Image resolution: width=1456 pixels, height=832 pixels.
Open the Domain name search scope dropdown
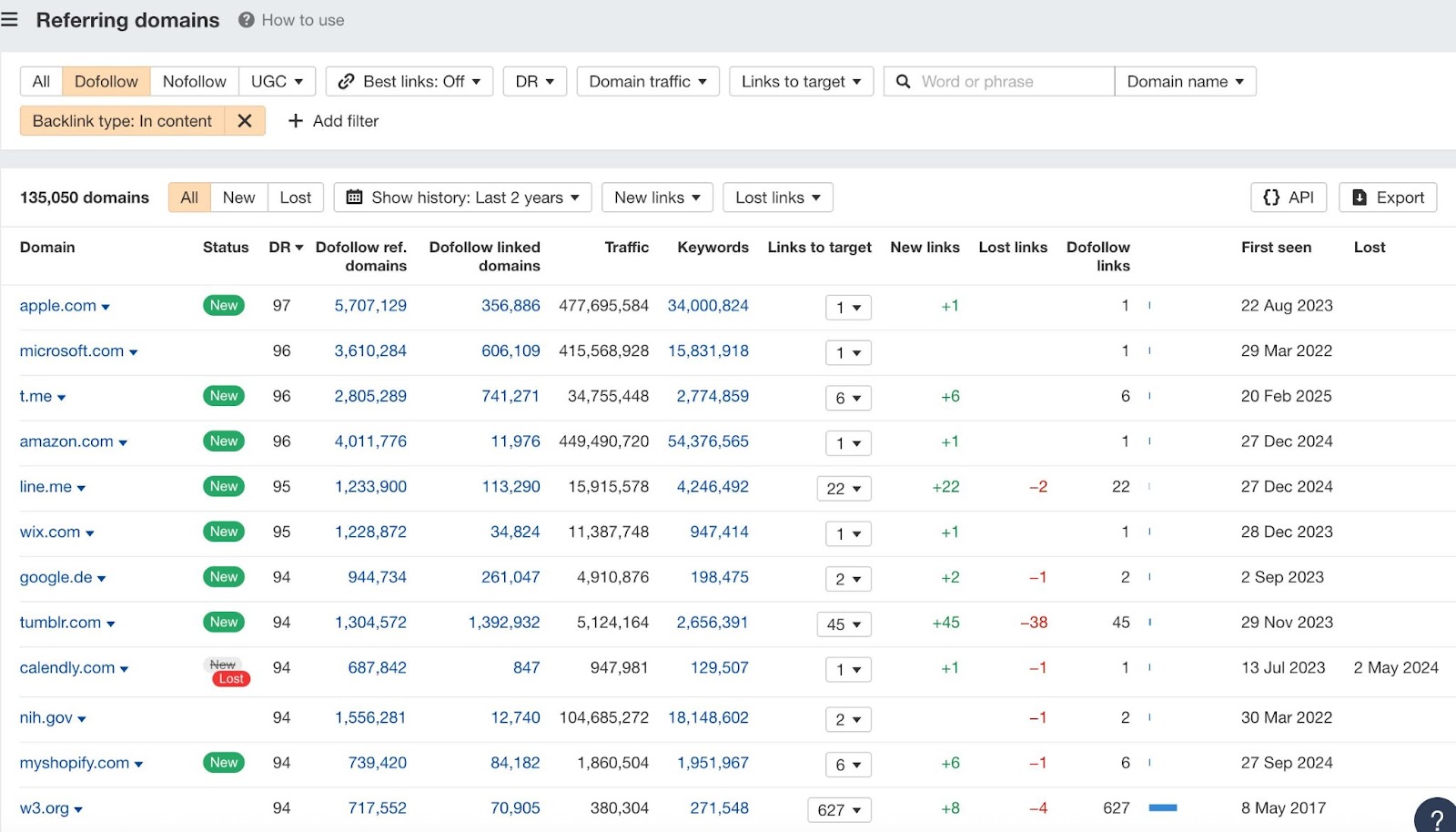click(x=1186, y=82)
